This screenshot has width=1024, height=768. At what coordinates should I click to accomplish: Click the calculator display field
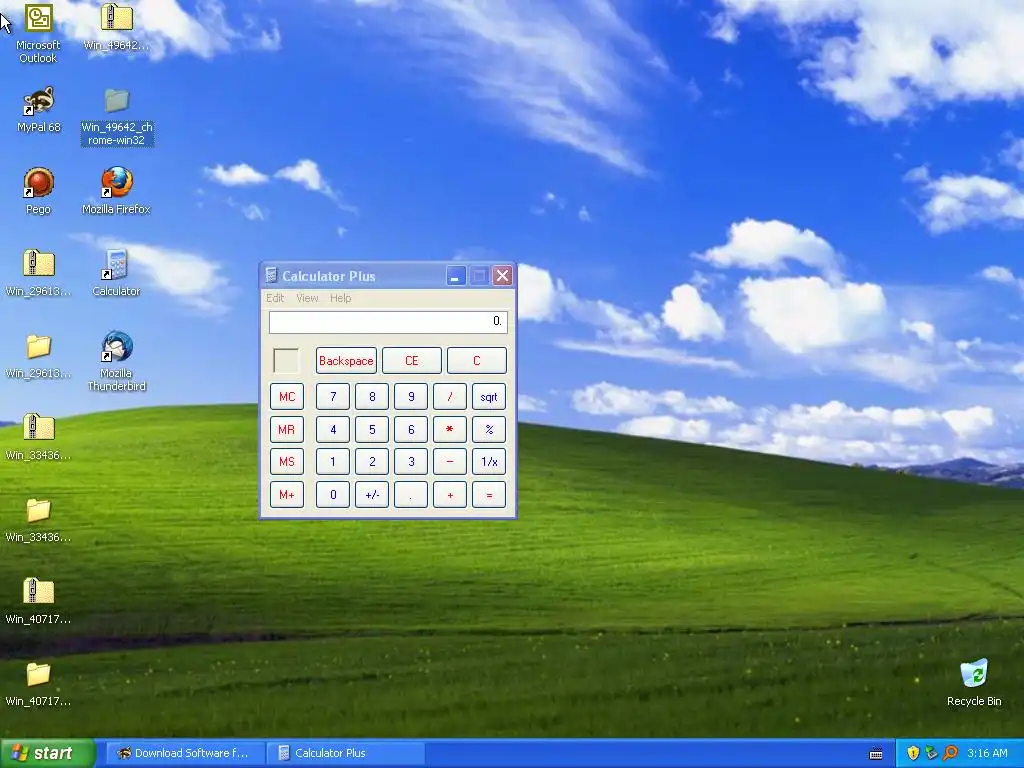pyautogui.click(x=388, y=321)
